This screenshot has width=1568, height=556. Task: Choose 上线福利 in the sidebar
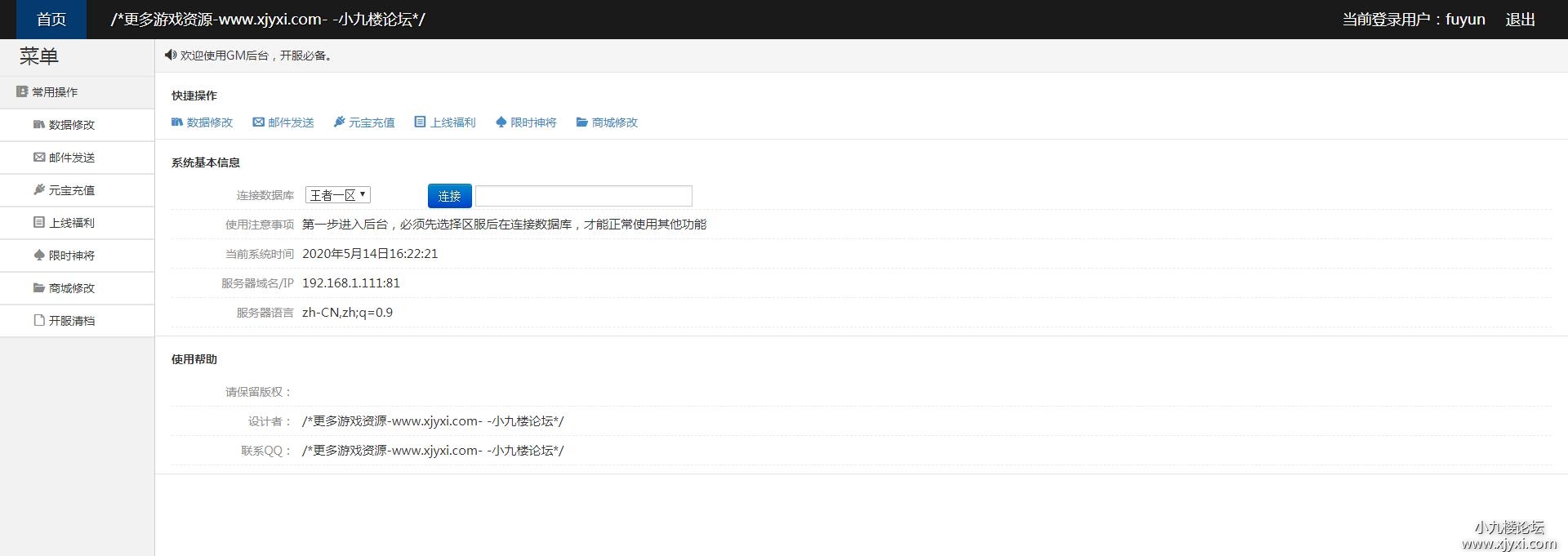(71, 223)
